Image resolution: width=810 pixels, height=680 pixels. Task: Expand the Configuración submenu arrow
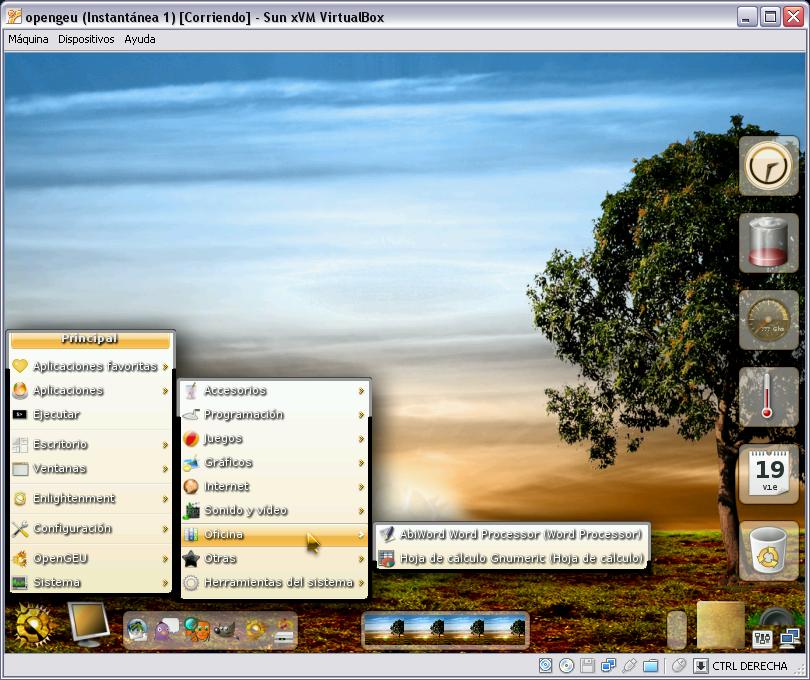(x=165, y=529)
